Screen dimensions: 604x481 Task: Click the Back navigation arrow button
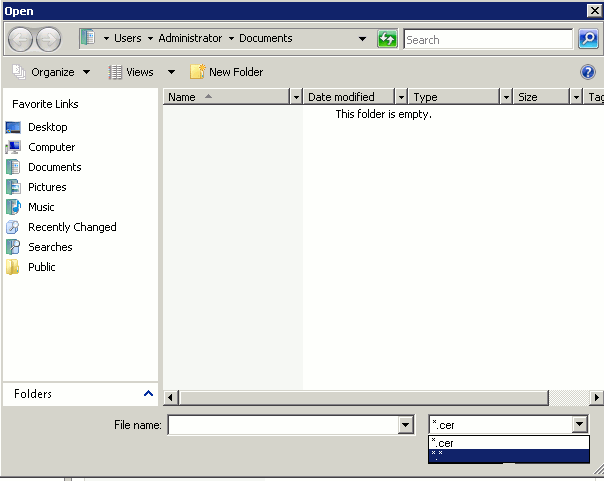[x=21, y=39]
